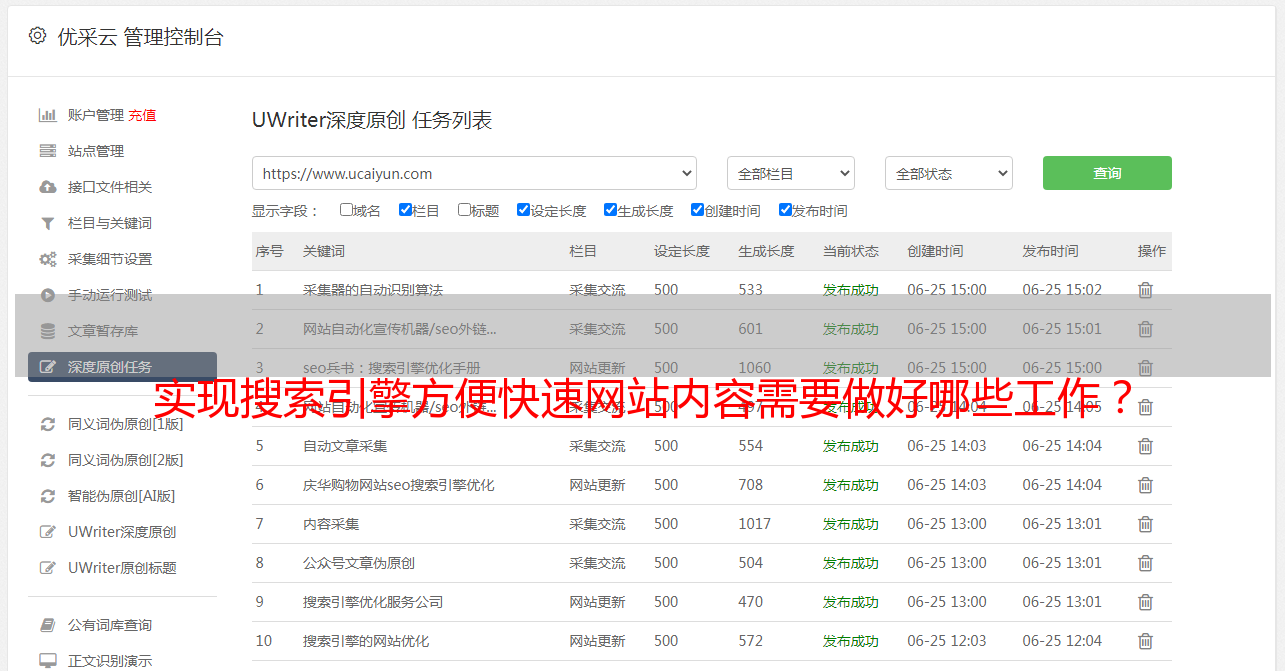Click the generated length value 533
This screenshot has height=671, width=1285.
pos(750,290)
